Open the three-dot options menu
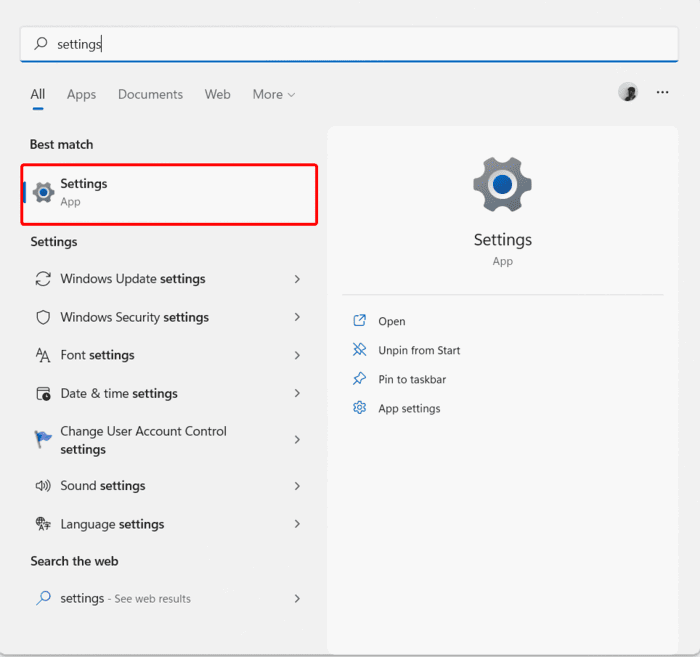 [662, 92]
